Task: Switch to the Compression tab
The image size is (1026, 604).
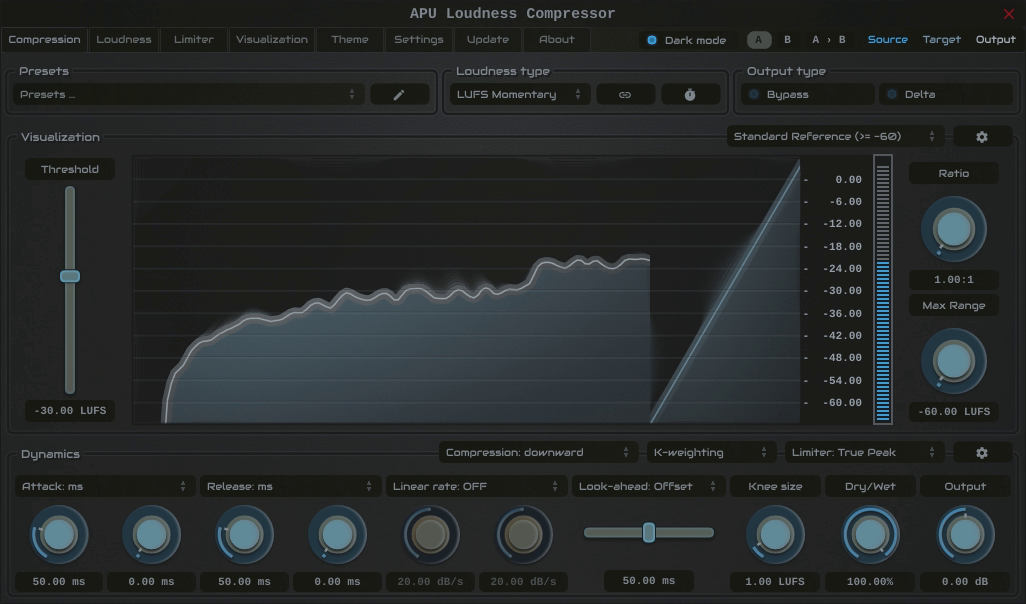Action: pos(44,40)
